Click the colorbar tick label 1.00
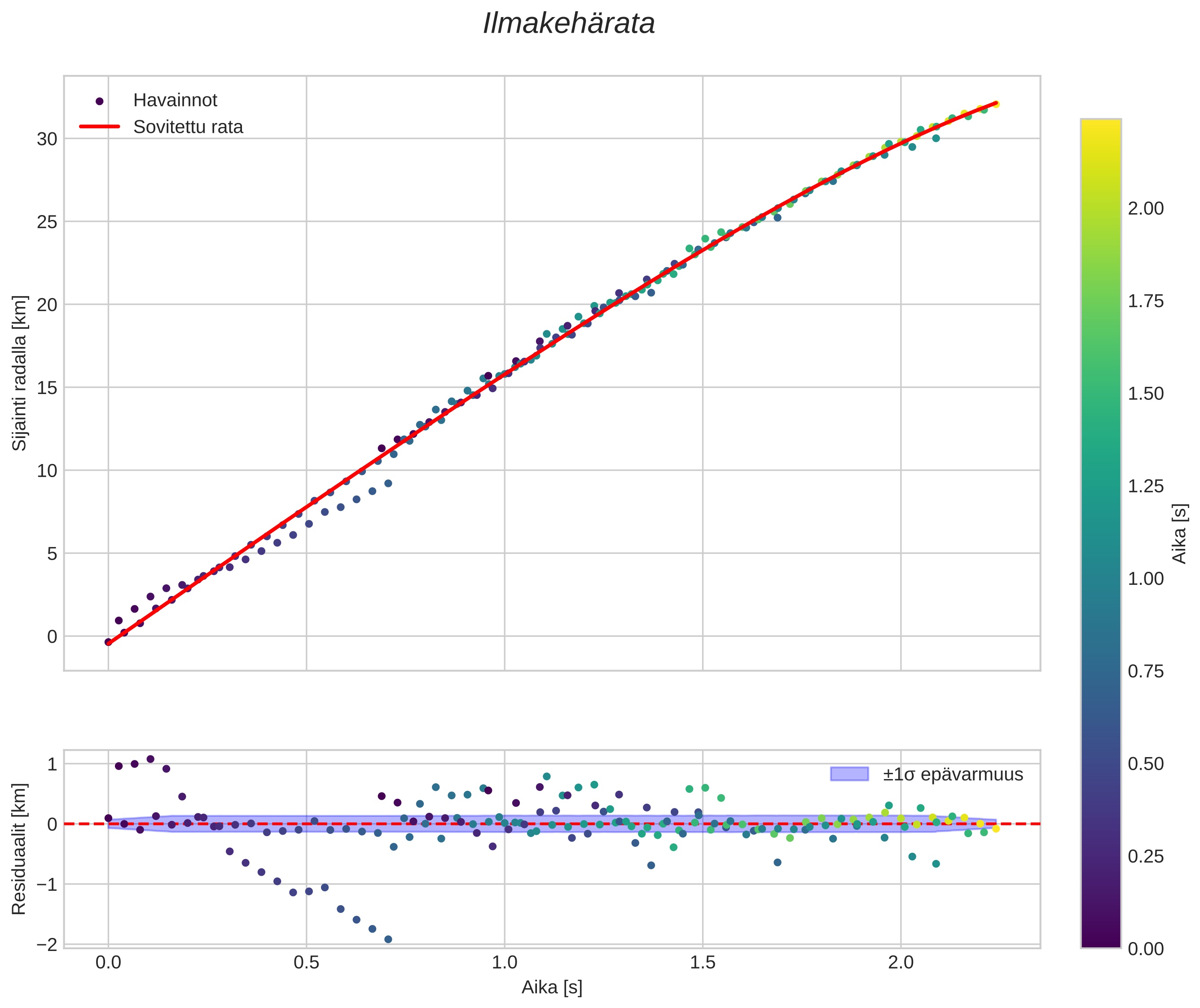This screenshot has width=1200, height=1008. [x=1145, y=579]
